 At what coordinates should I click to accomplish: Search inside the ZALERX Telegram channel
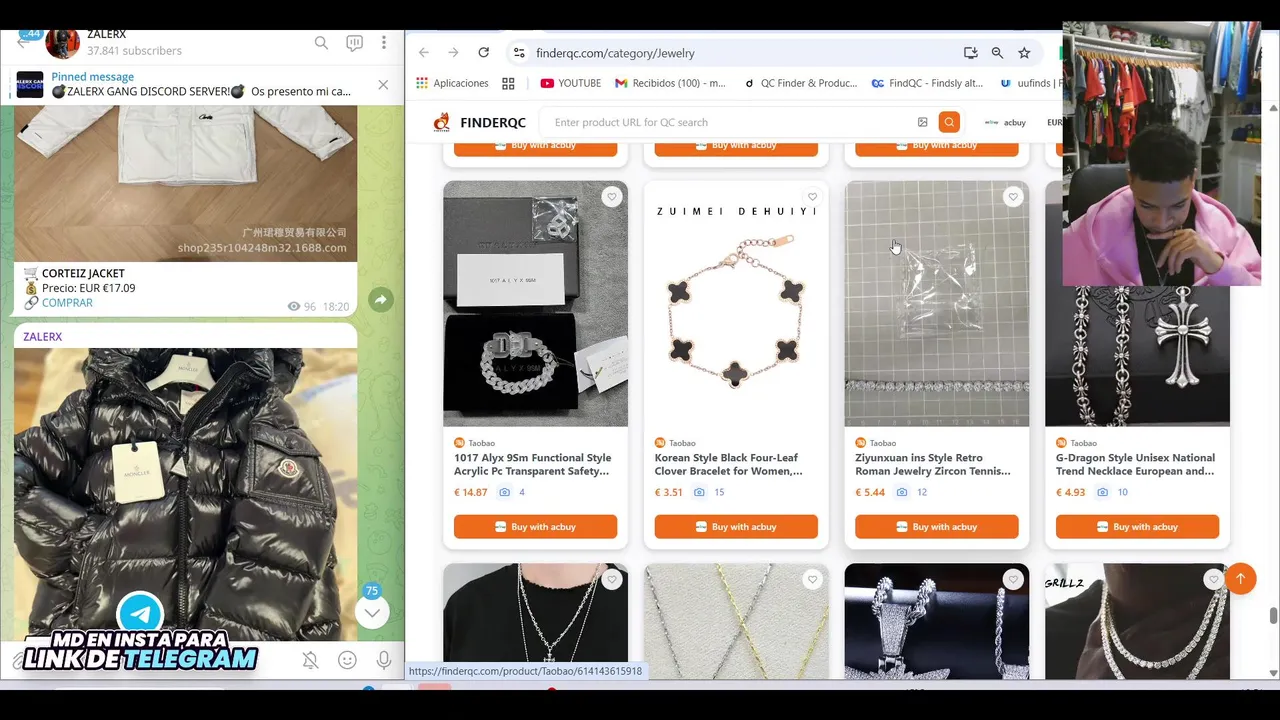321,43
